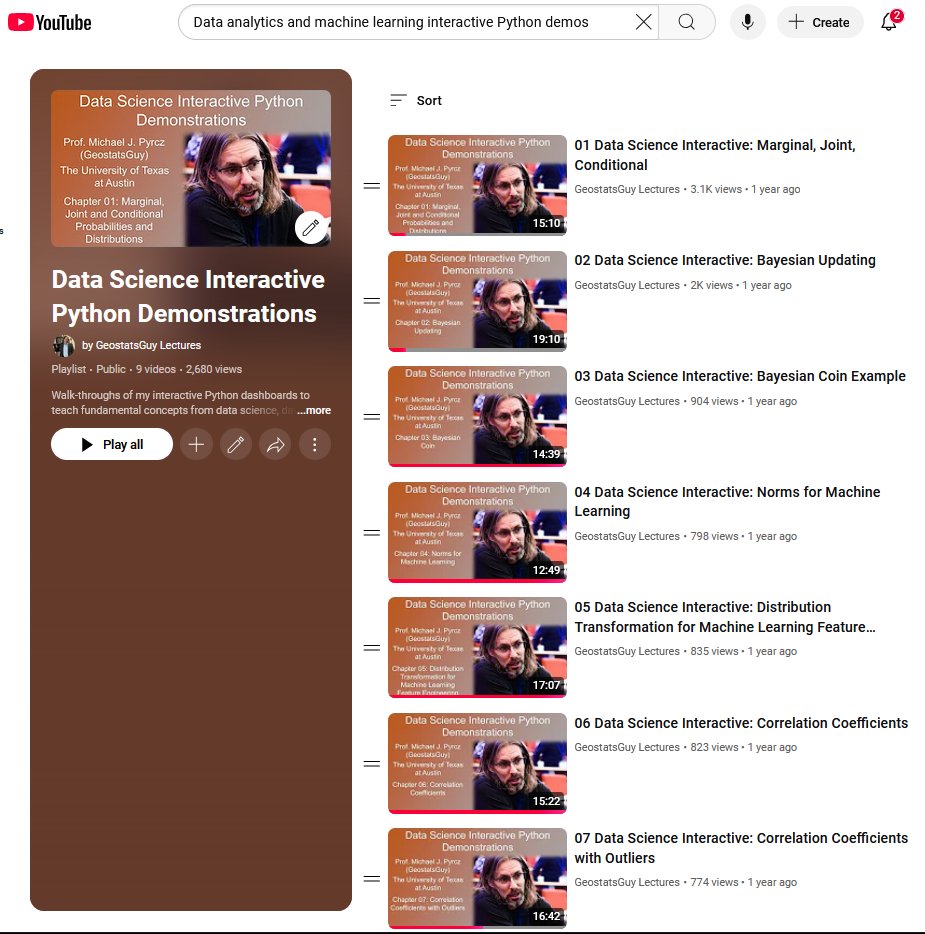Select the playlist title Data Science Interactive Python Demonstrations
925x934 pixels.
[188, 297]
